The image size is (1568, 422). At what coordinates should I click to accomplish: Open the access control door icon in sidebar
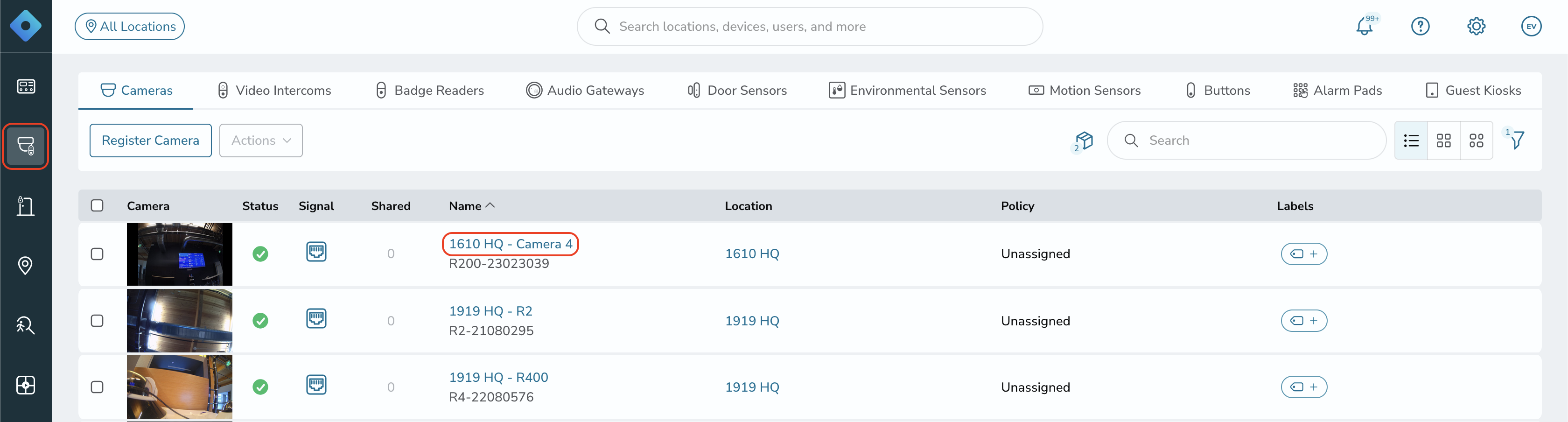[x=26, y=206]
